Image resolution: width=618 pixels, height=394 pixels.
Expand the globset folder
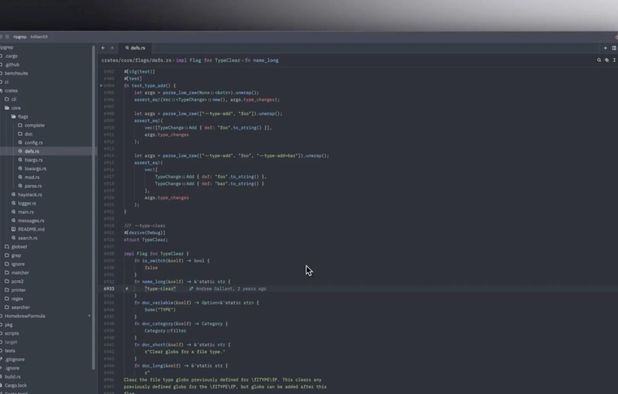point(19,247)
